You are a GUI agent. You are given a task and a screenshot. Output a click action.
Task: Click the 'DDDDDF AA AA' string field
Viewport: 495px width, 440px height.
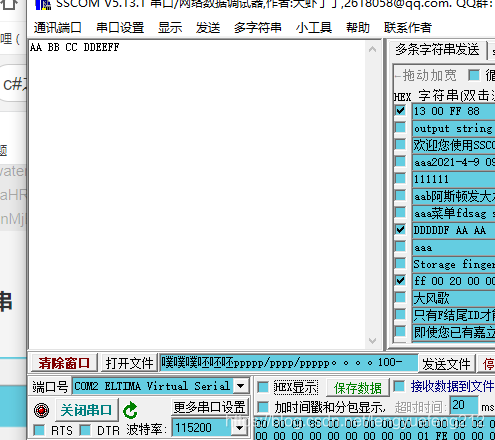(x=454, y=230)
